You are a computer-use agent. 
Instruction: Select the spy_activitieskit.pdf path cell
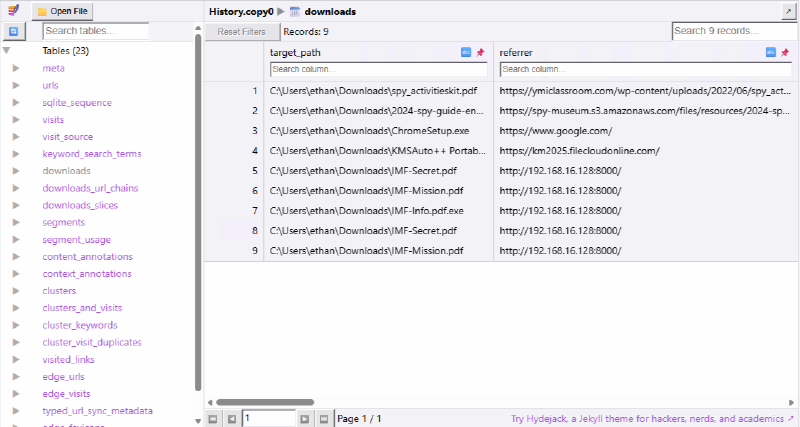pos(379,91)
